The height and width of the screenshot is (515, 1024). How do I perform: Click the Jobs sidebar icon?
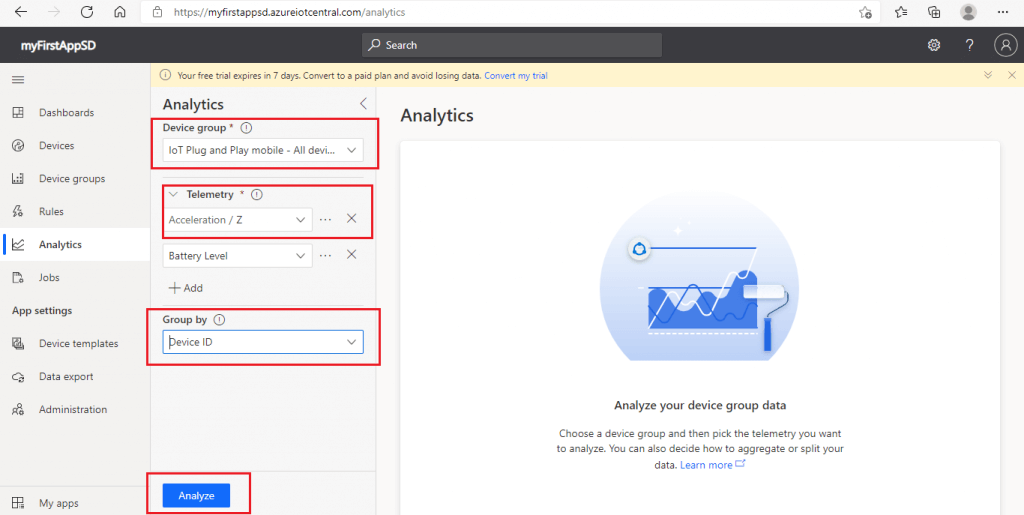click(x=18, y=277)
